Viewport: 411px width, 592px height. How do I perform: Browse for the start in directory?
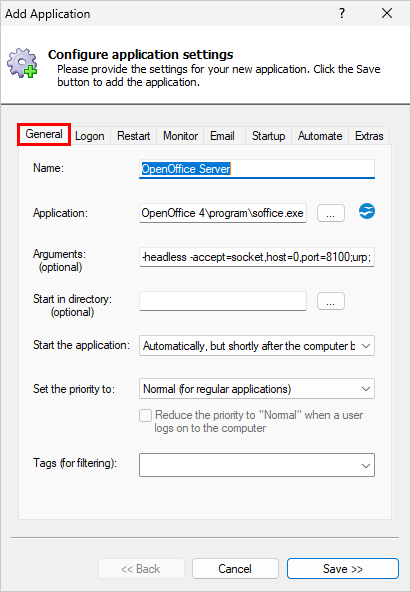pos(331,301)
